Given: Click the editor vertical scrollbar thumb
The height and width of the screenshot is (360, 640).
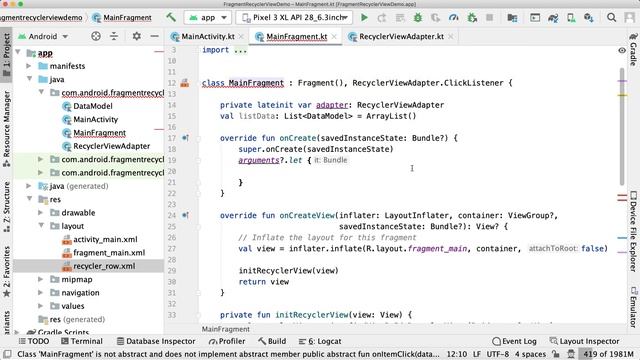Looking at the screenshot, I should coord(622,127).
